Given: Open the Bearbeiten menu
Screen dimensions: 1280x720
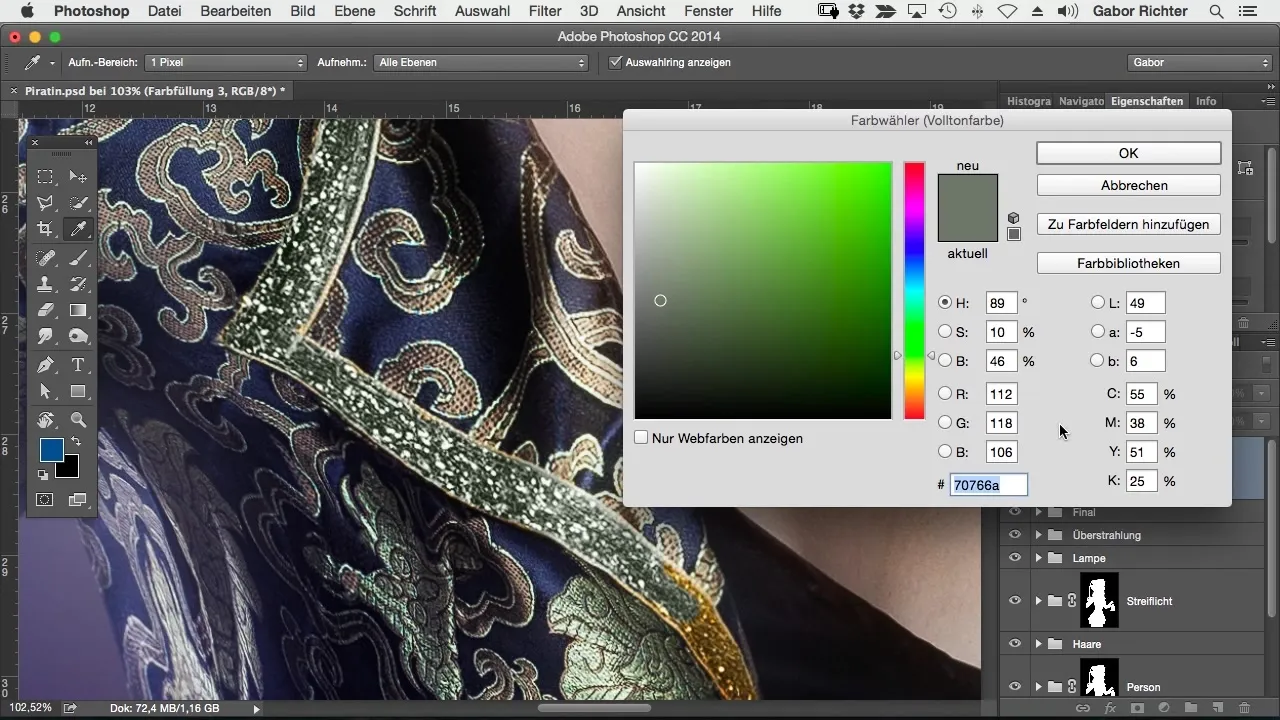Looking at the screenshot, I should [236, 11].
